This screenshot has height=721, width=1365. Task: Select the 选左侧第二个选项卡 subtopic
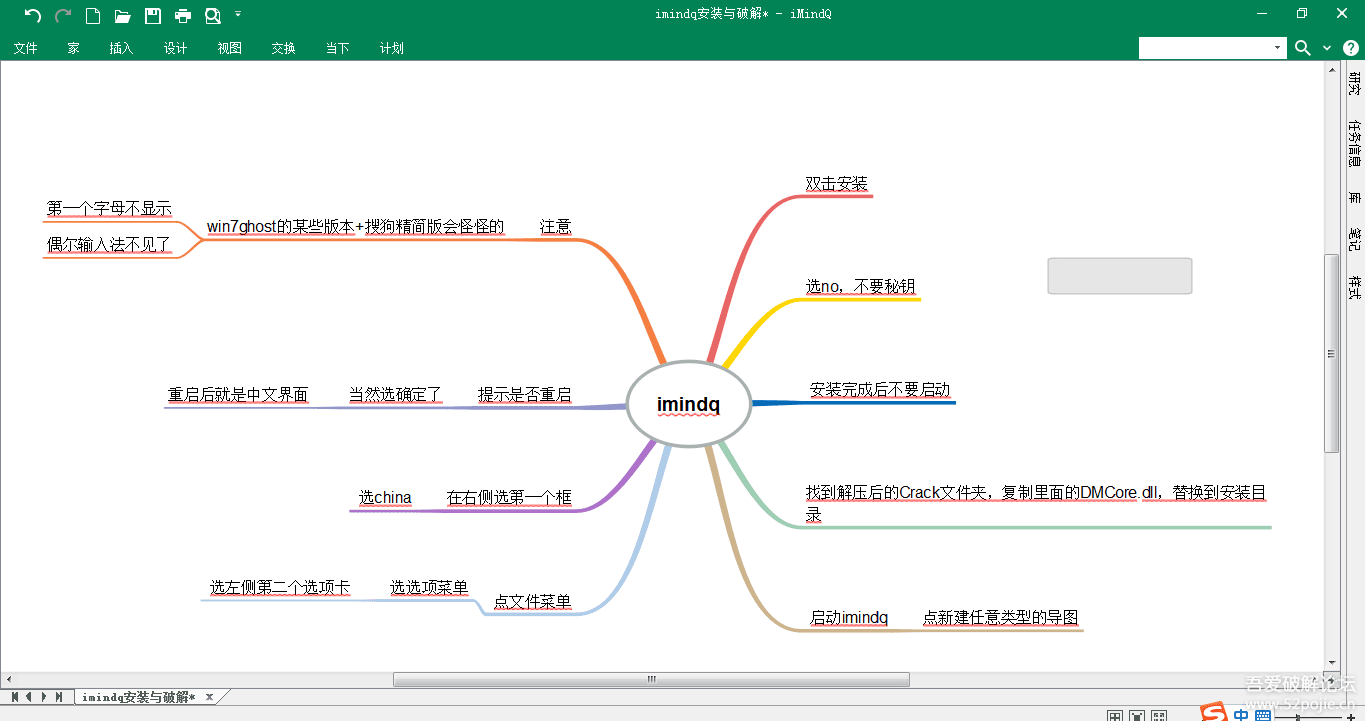280,587
